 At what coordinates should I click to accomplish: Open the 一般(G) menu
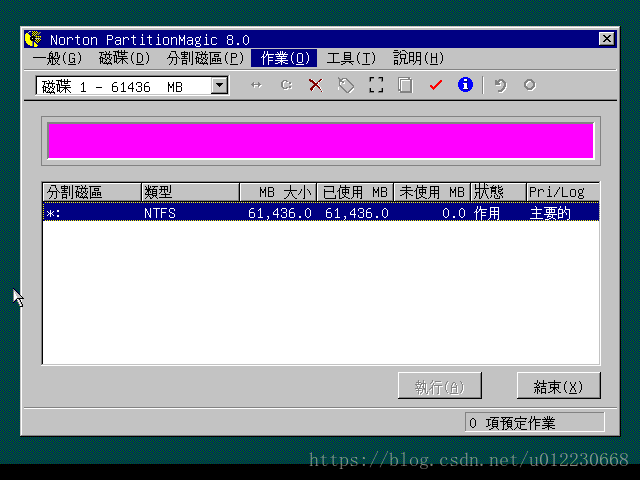(x=57, y=58)
